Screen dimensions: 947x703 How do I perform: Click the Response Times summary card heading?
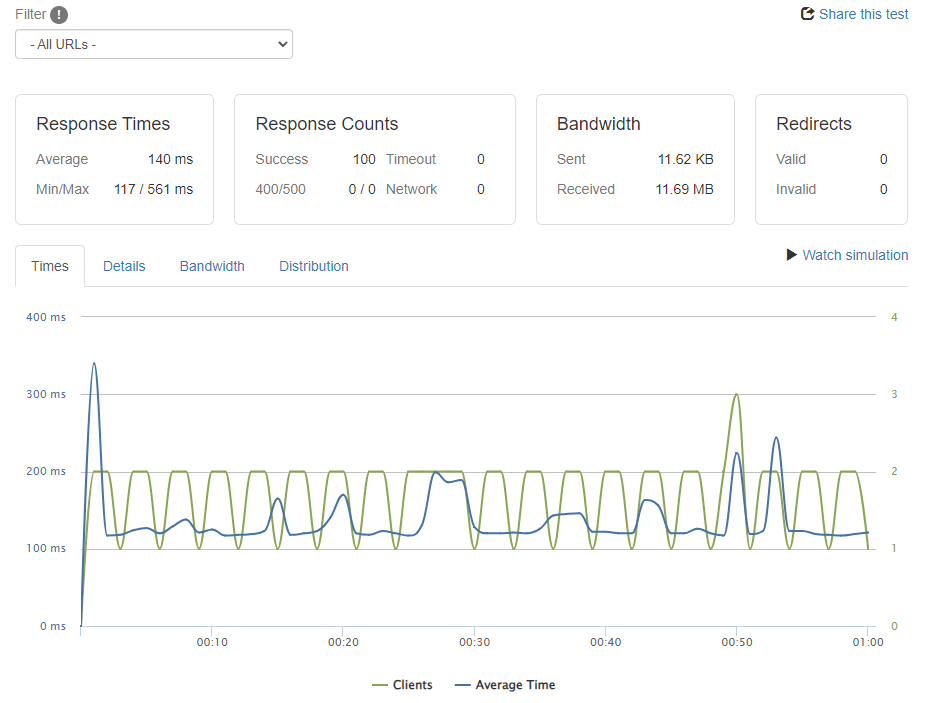[x=103, y=124]
